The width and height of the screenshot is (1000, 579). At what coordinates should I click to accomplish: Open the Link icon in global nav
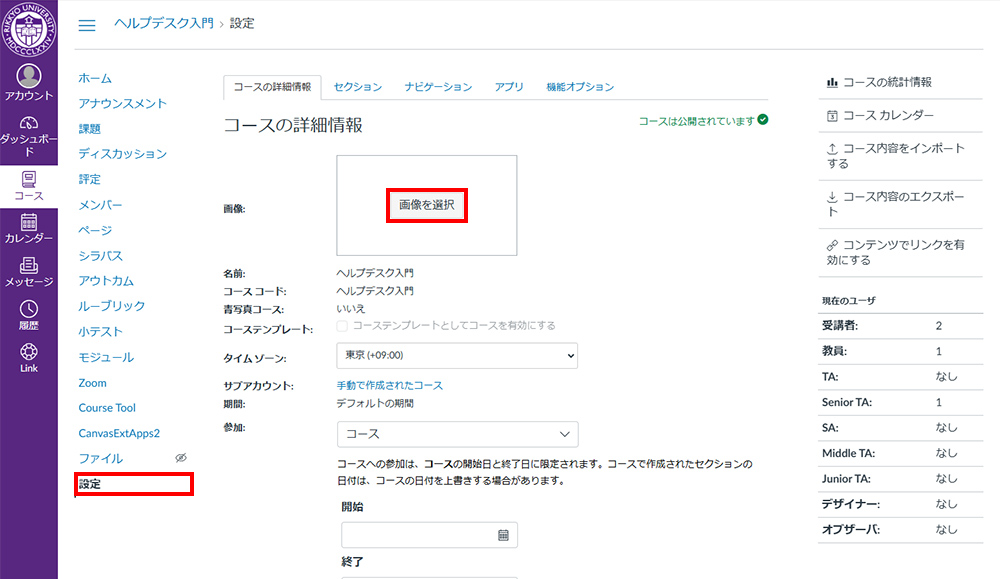(x=29, y=352)
